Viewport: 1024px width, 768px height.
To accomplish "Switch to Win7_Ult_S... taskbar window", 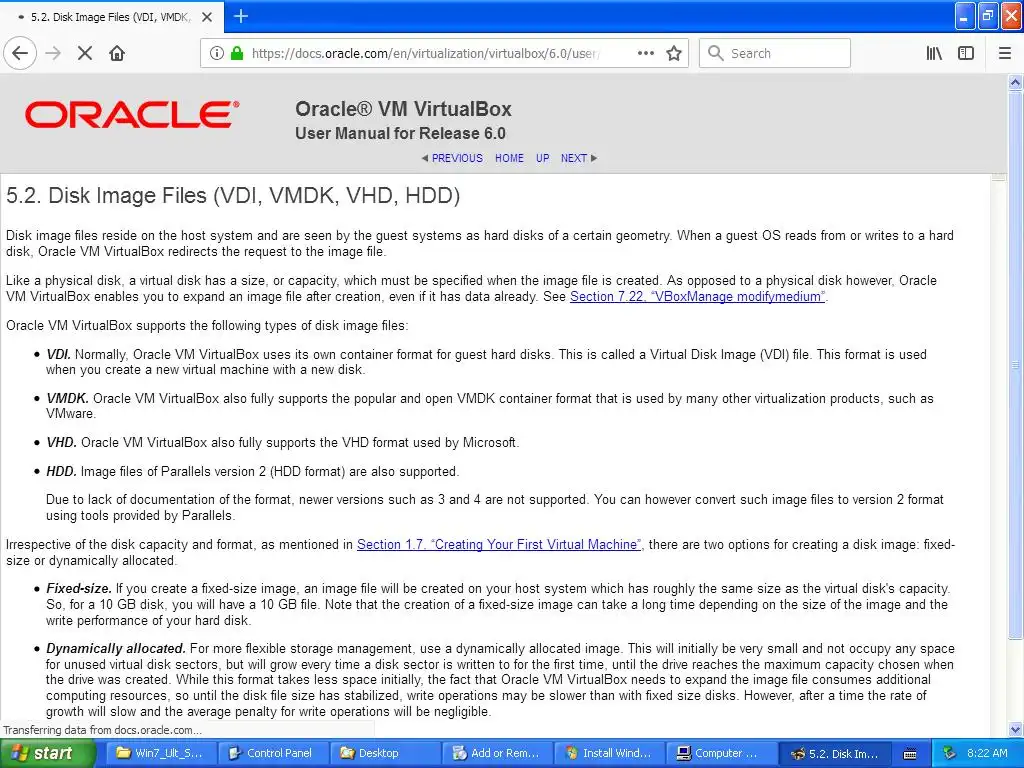I will (161, 754).
